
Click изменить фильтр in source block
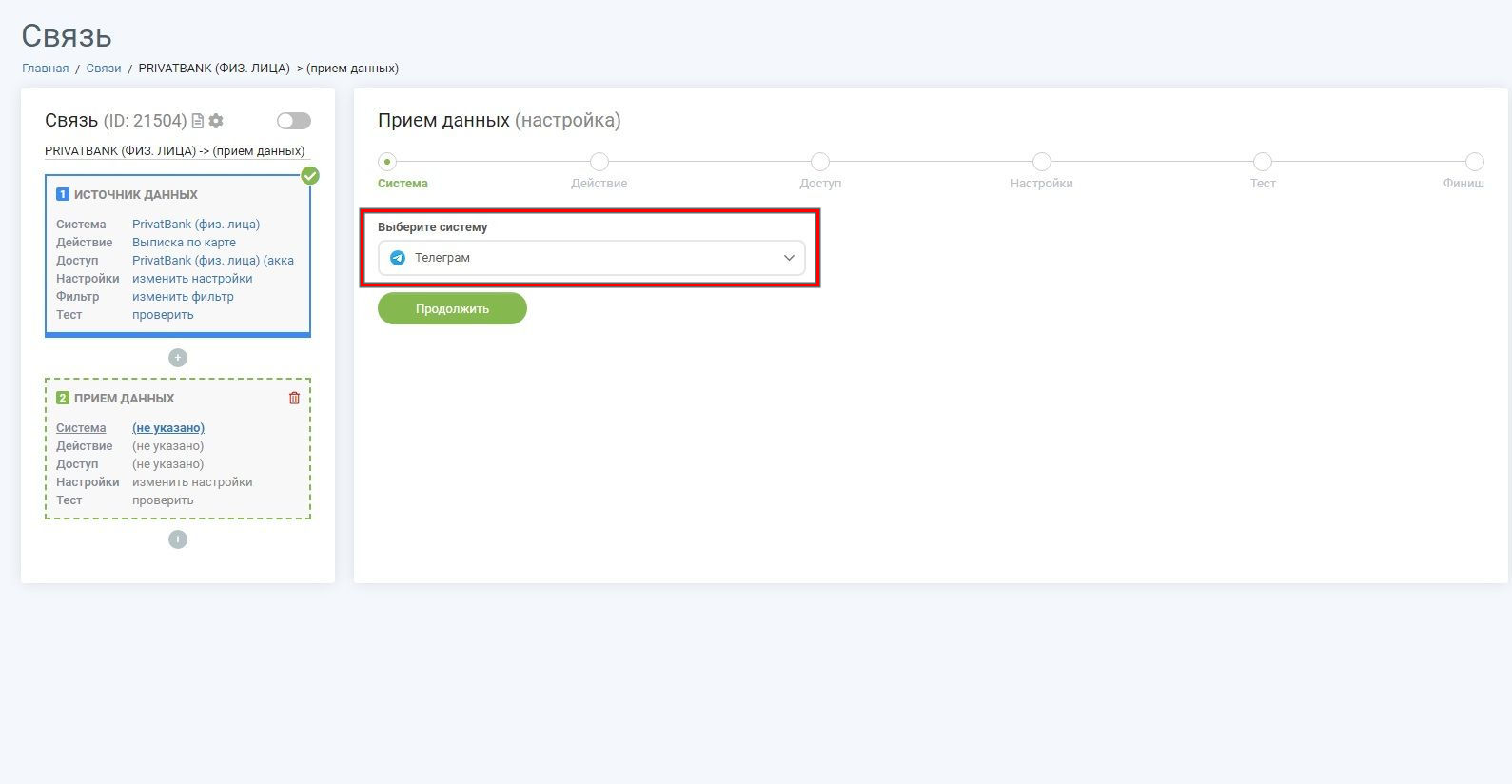183,297
